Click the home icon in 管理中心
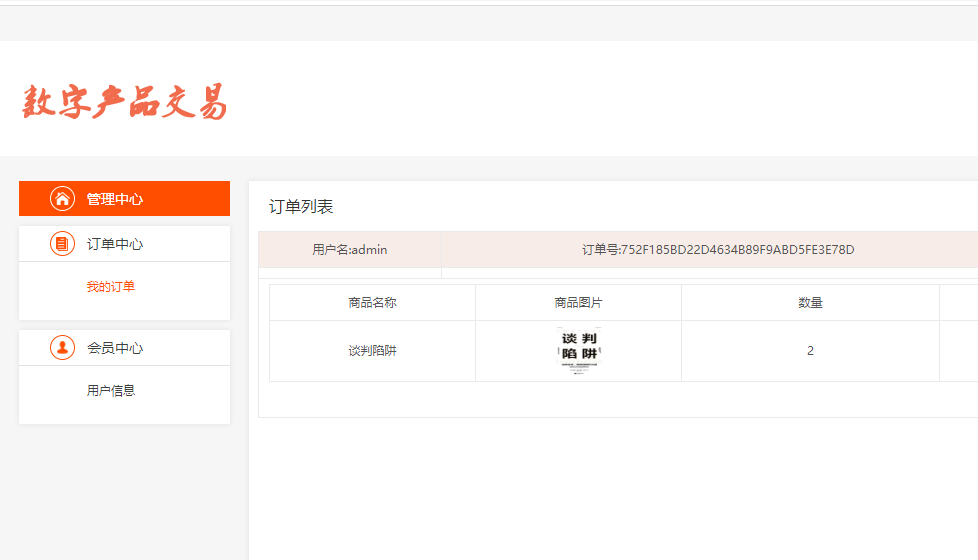 click(62, 199)
